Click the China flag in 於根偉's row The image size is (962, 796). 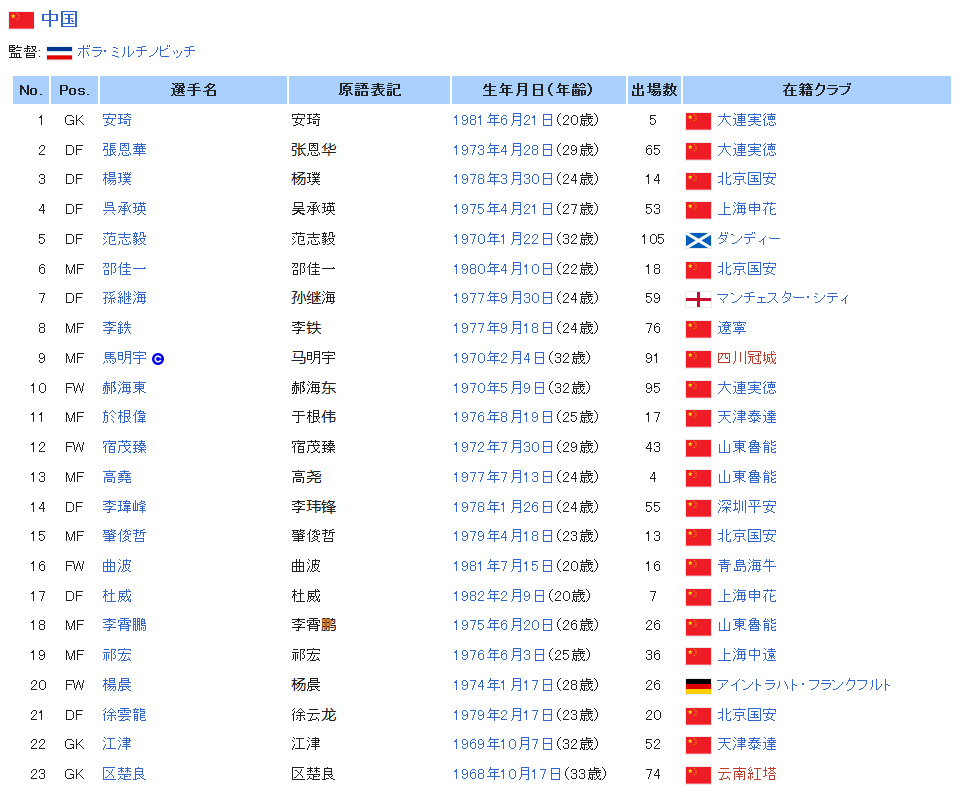[x=698, y=419]
